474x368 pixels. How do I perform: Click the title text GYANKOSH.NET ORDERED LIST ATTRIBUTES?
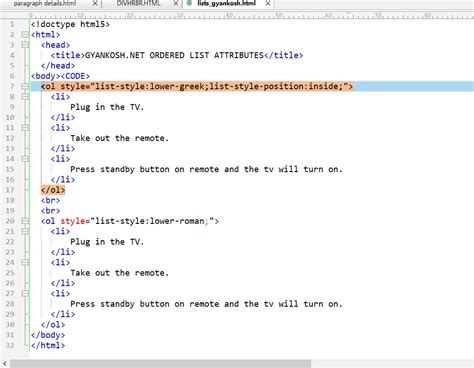click(x=174, y=55)
